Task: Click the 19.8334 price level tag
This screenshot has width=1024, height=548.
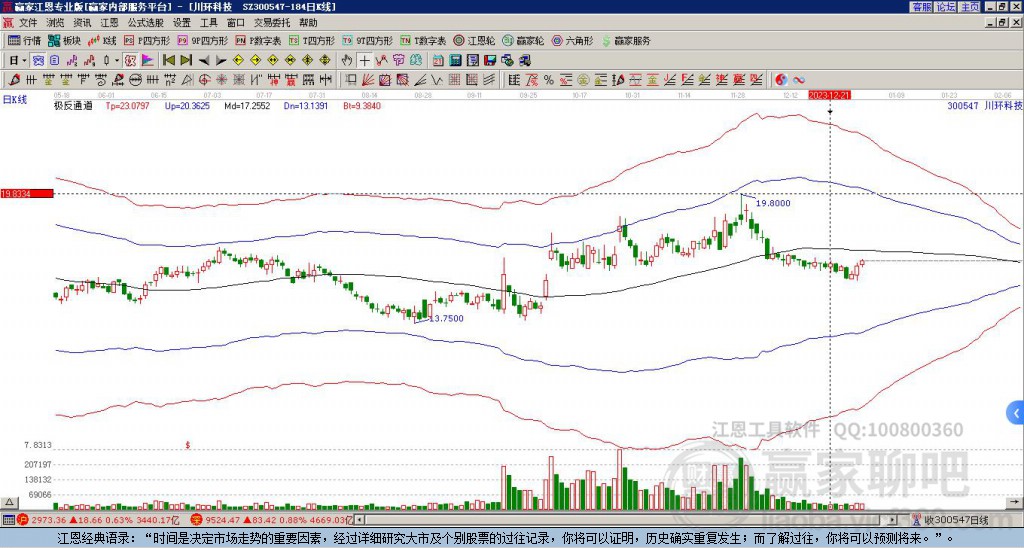Action: point(27,194)
